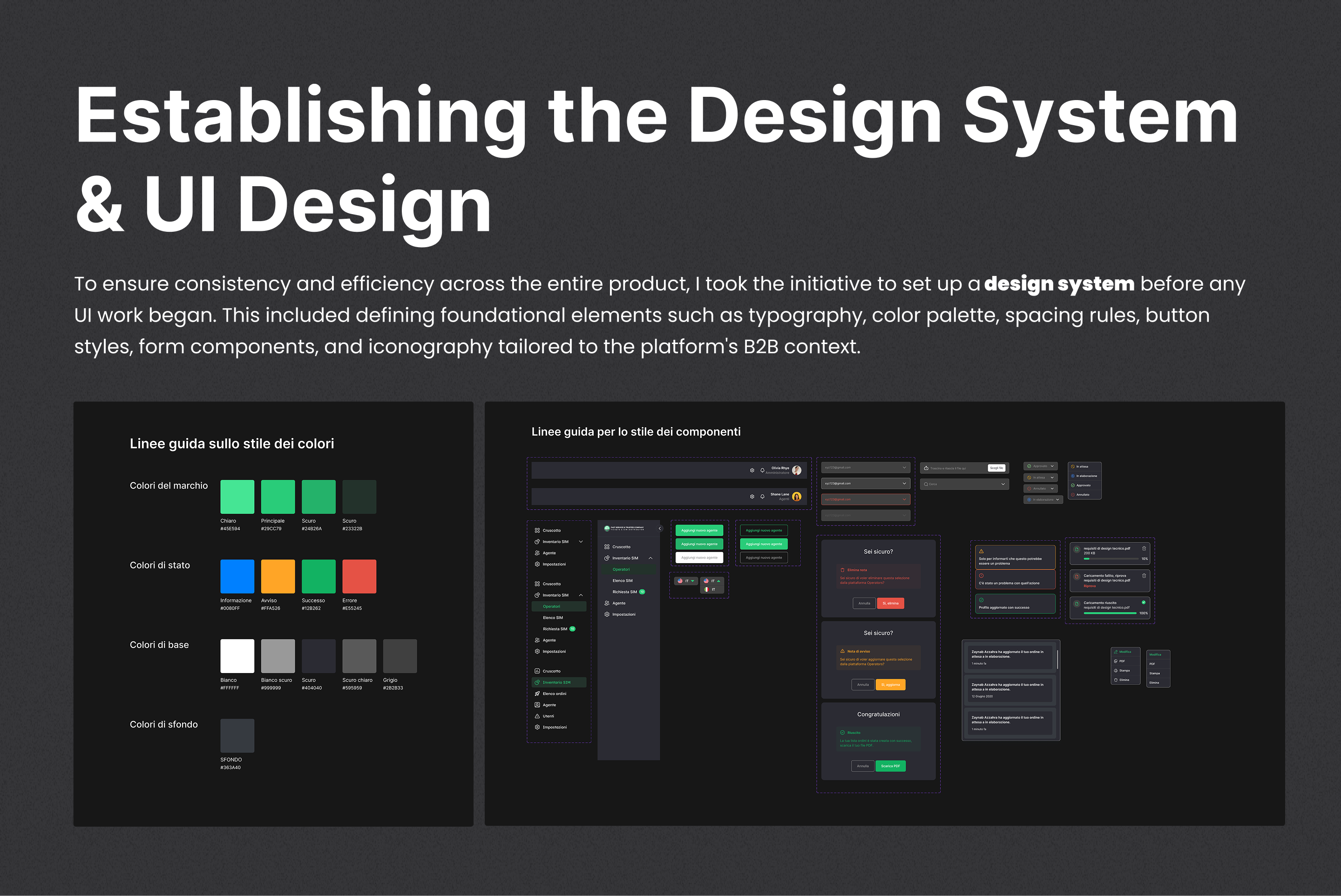Viewport: 1341px width, 896px height.
Task: Expand the Cerca search dropdown
Action: click(x=1002, y=484)
